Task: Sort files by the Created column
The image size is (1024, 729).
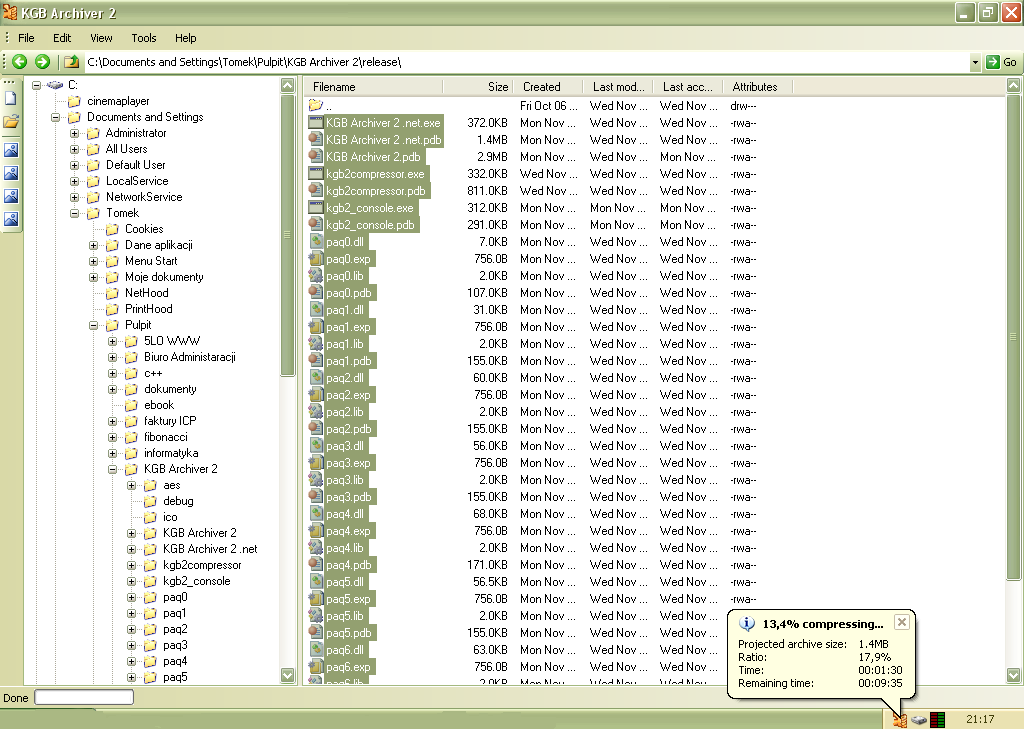Action: (549, 87)
